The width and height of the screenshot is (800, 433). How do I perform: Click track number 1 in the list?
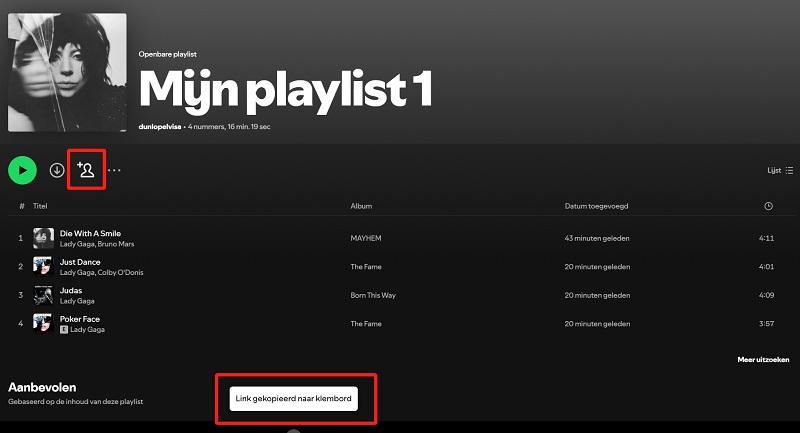coord(20,238)
